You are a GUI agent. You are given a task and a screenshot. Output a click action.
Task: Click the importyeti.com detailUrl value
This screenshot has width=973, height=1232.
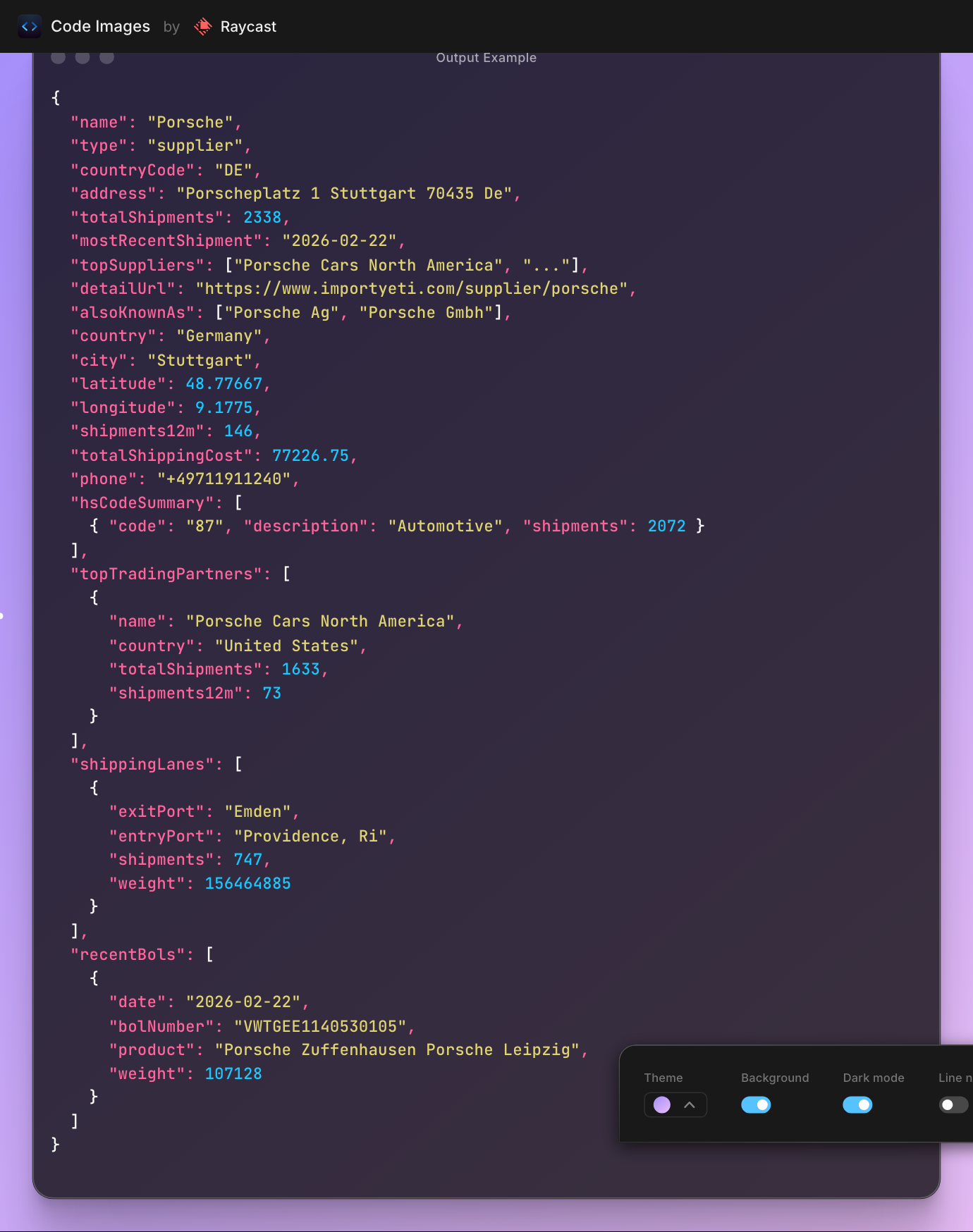tap(412, 289)
